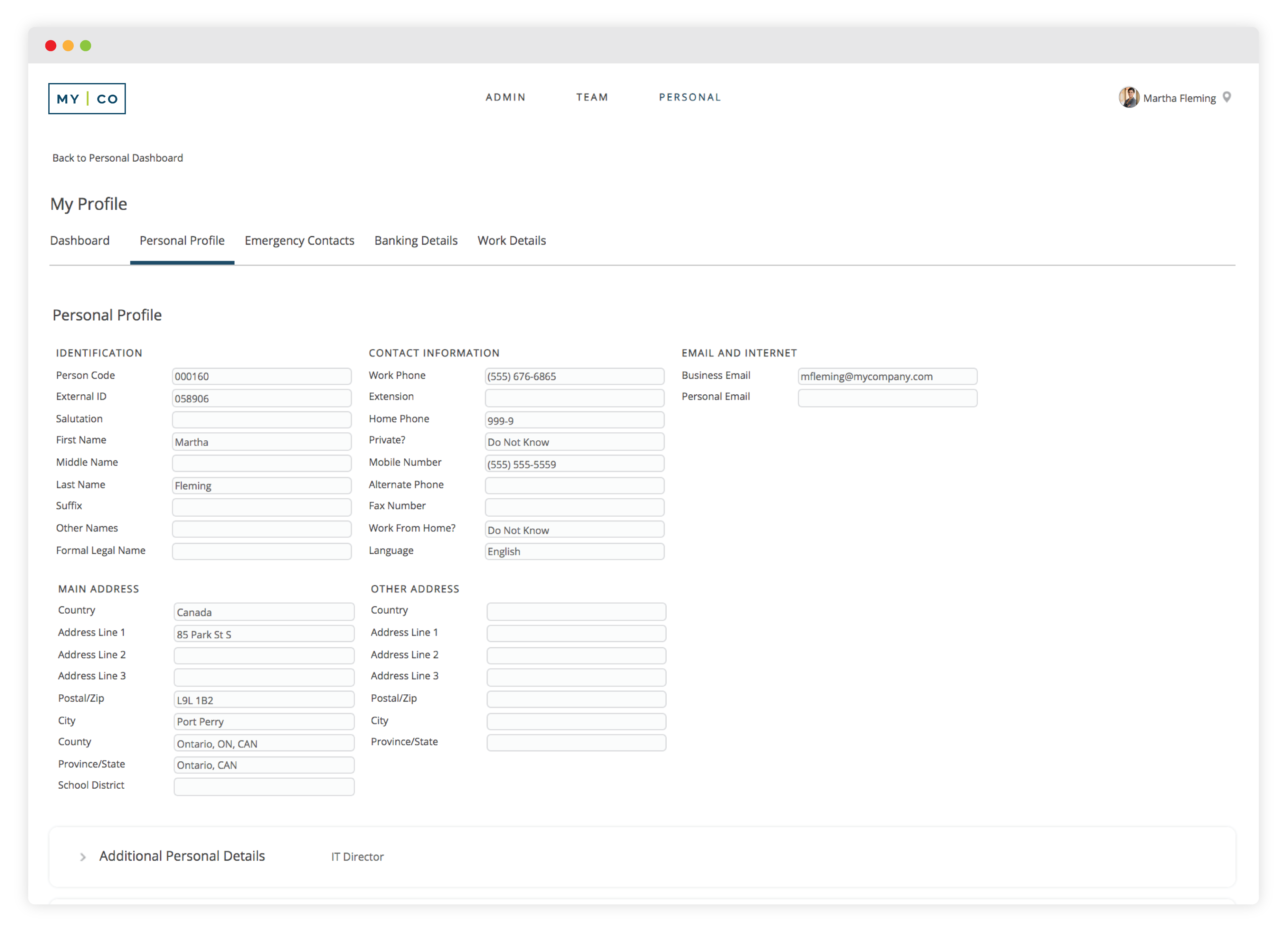This screenshot has height=939, width=1288.
Task: Select main address Country dropdown showing Canada
Action: point(264,612)
